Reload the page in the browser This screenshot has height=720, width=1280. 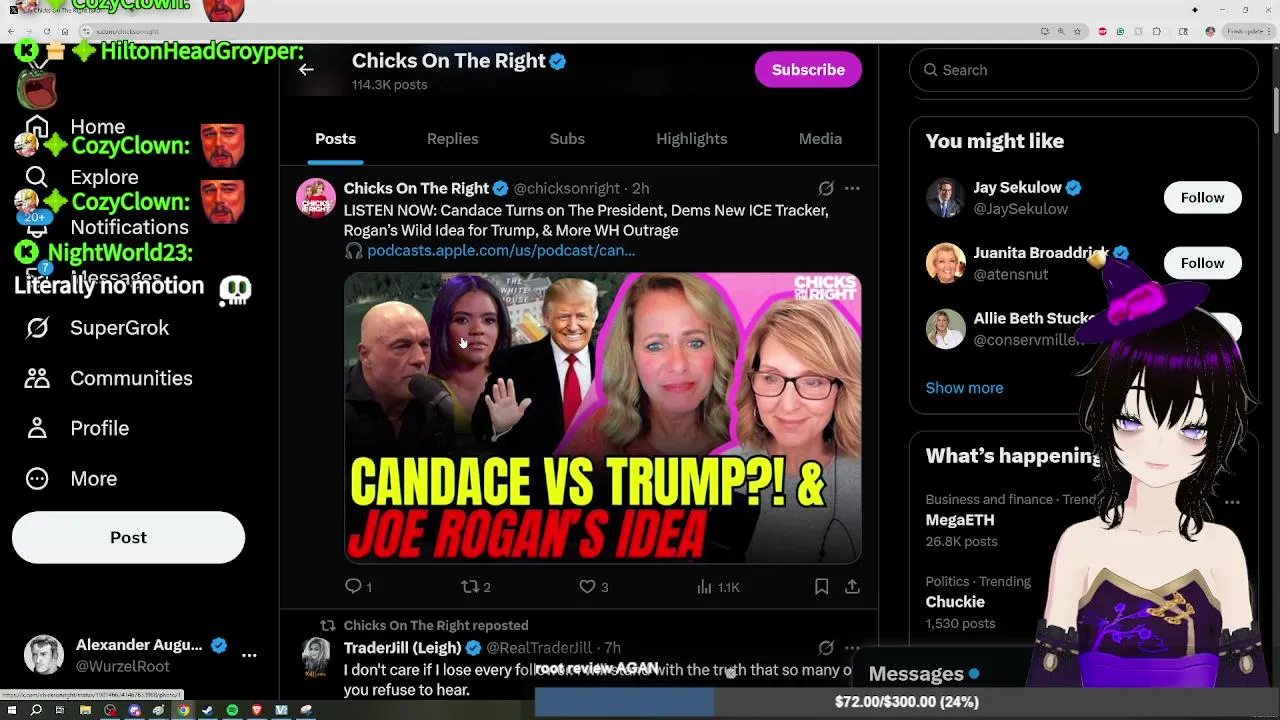click(x=47, y=31)
